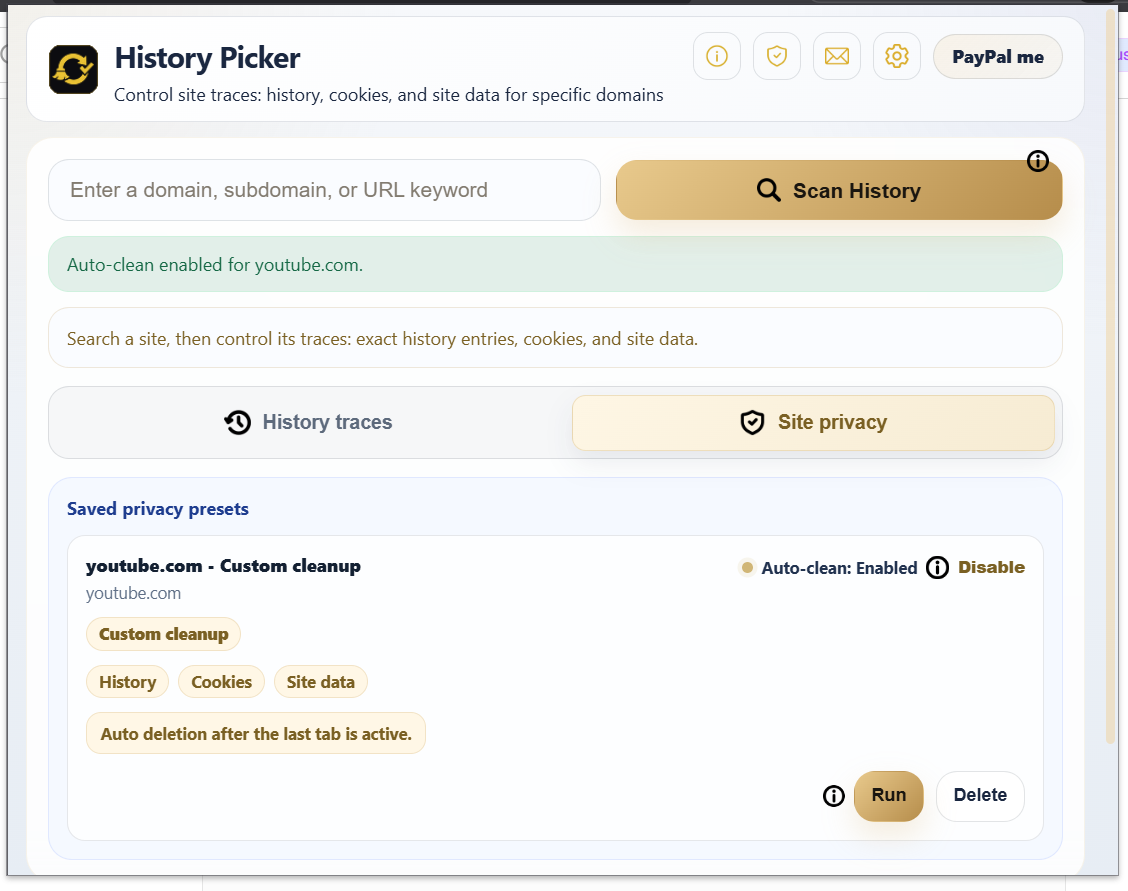The width and height of the screenshot is (1128, 891).
Task: Click the 'Auto-clean: Enabled' status label
Action: (x=839, y=568)
